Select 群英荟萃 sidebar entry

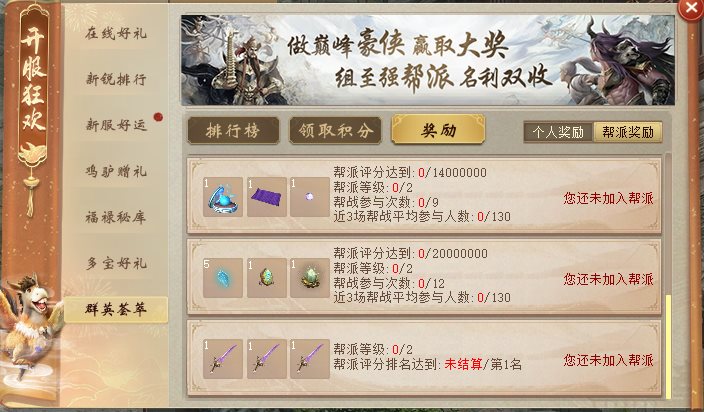click(x=116, y=309)
